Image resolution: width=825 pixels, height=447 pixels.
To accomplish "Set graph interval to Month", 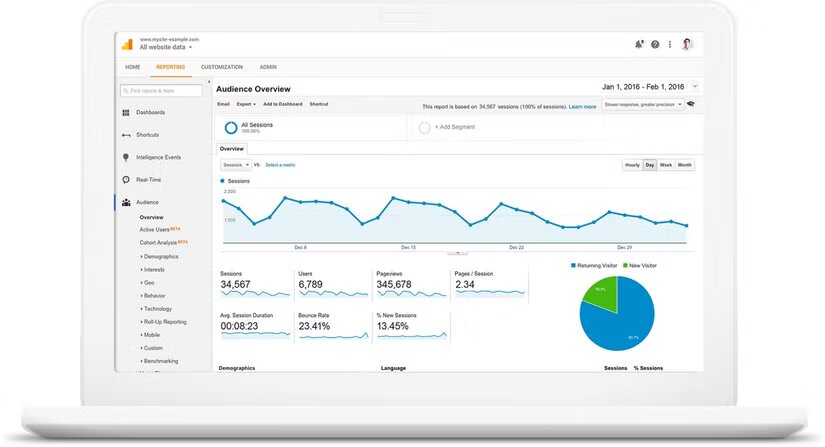I will (x=685, y=165).
